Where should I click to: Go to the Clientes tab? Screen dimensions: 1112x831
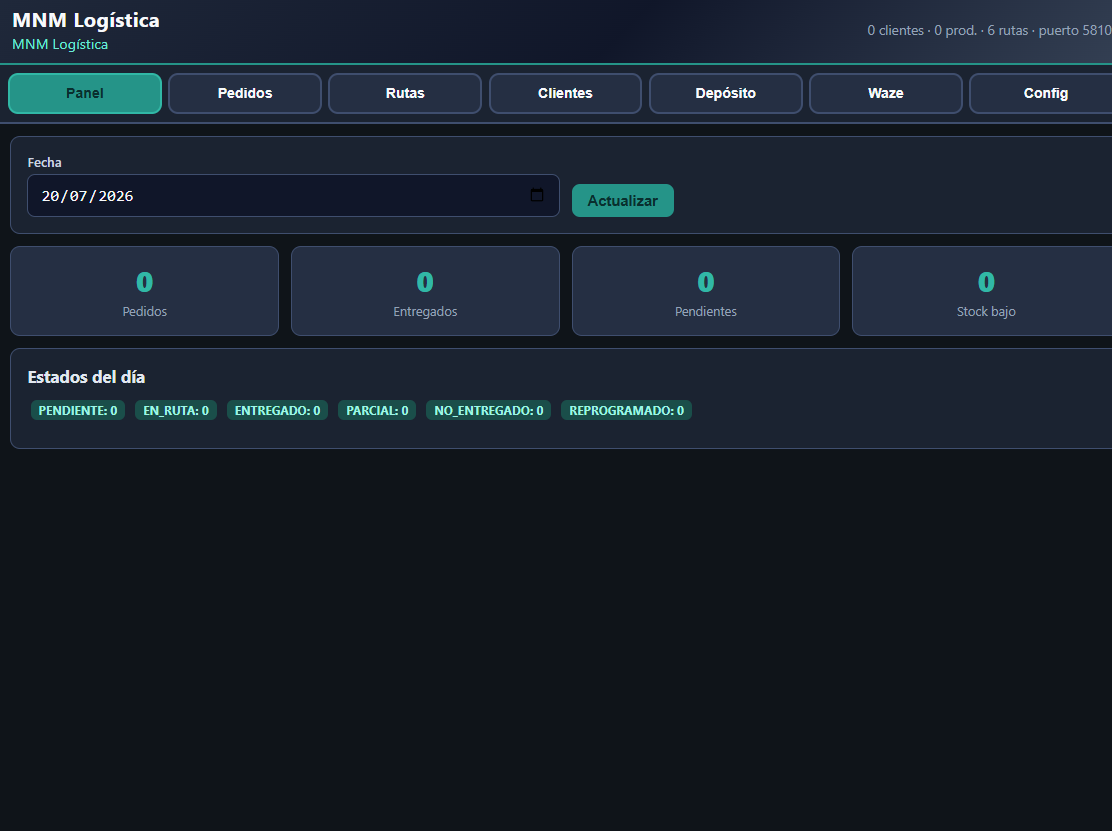coord(565,94)
